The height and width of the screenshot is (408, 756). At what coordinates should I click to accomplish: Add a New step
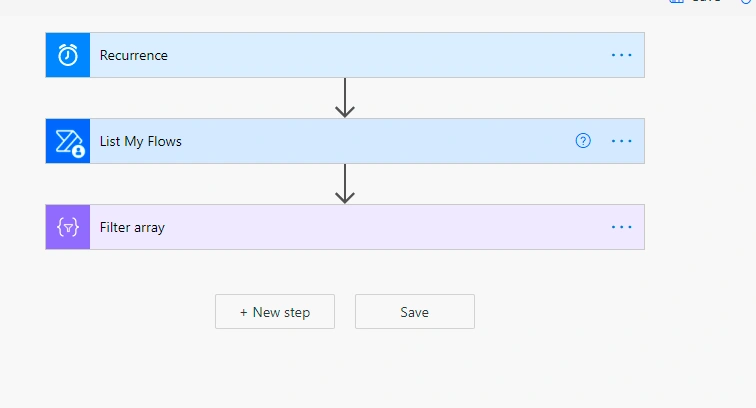coord(275,312)
